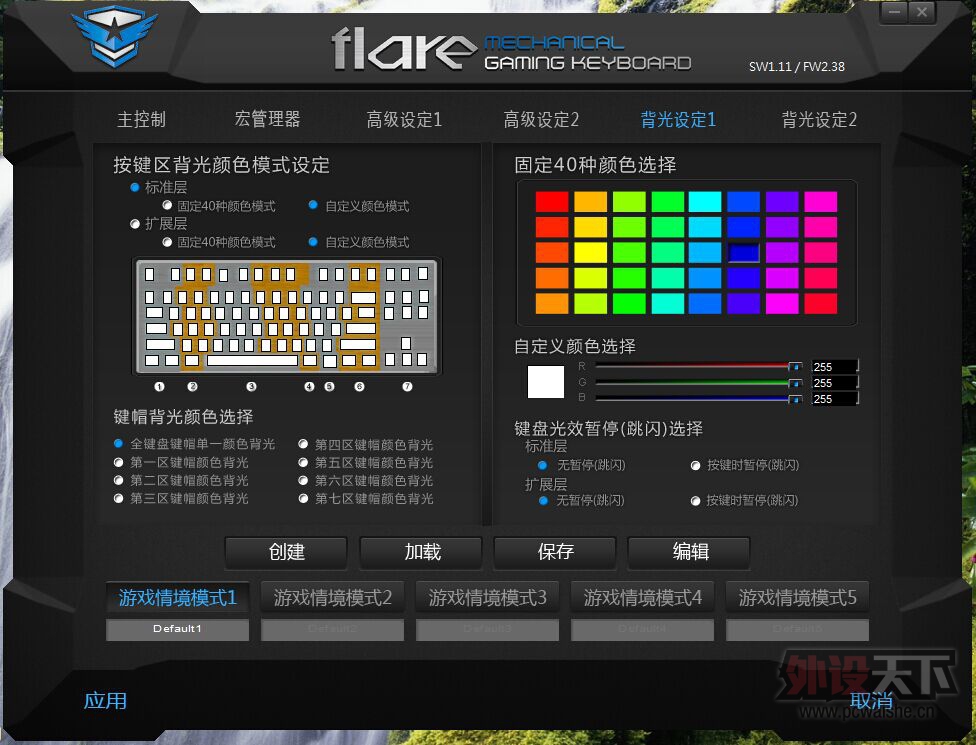
Task: Click the 加载 button
Action: [x=422, y=552]
